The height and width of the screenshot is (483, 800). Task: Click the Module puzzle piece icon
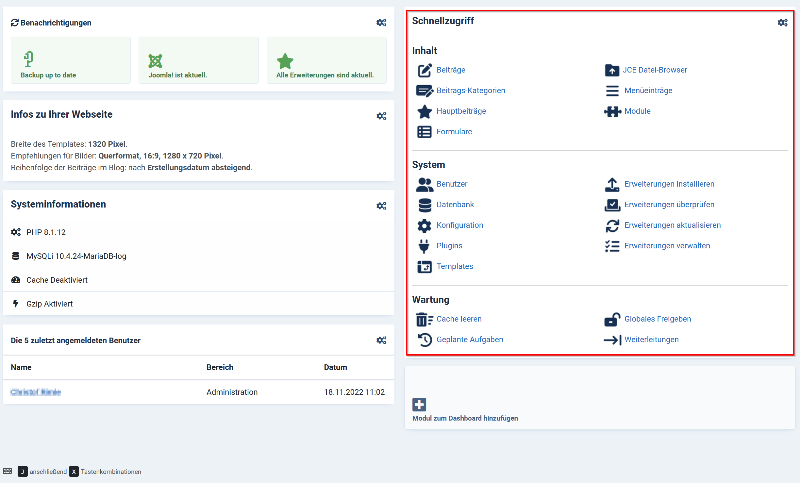(x=612, y=111)
